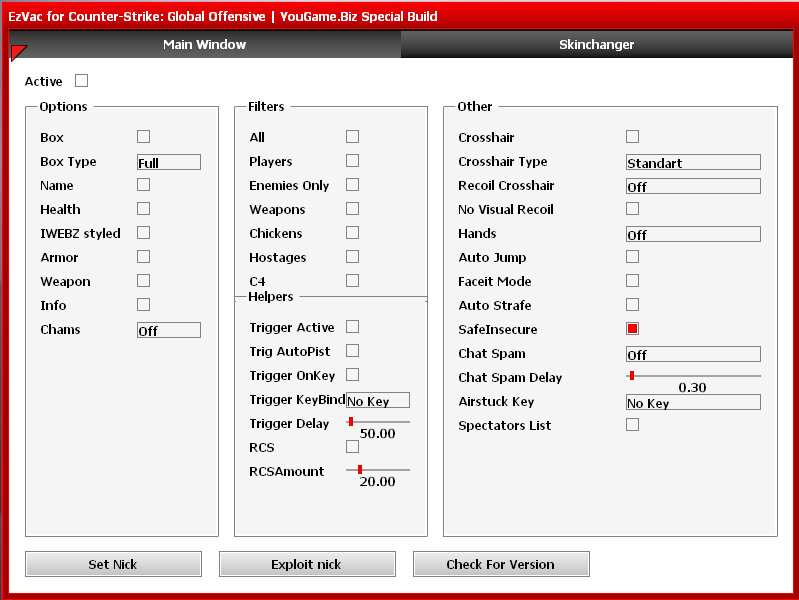
Task: Click the Set Nick button
Action: coord(113,564)
